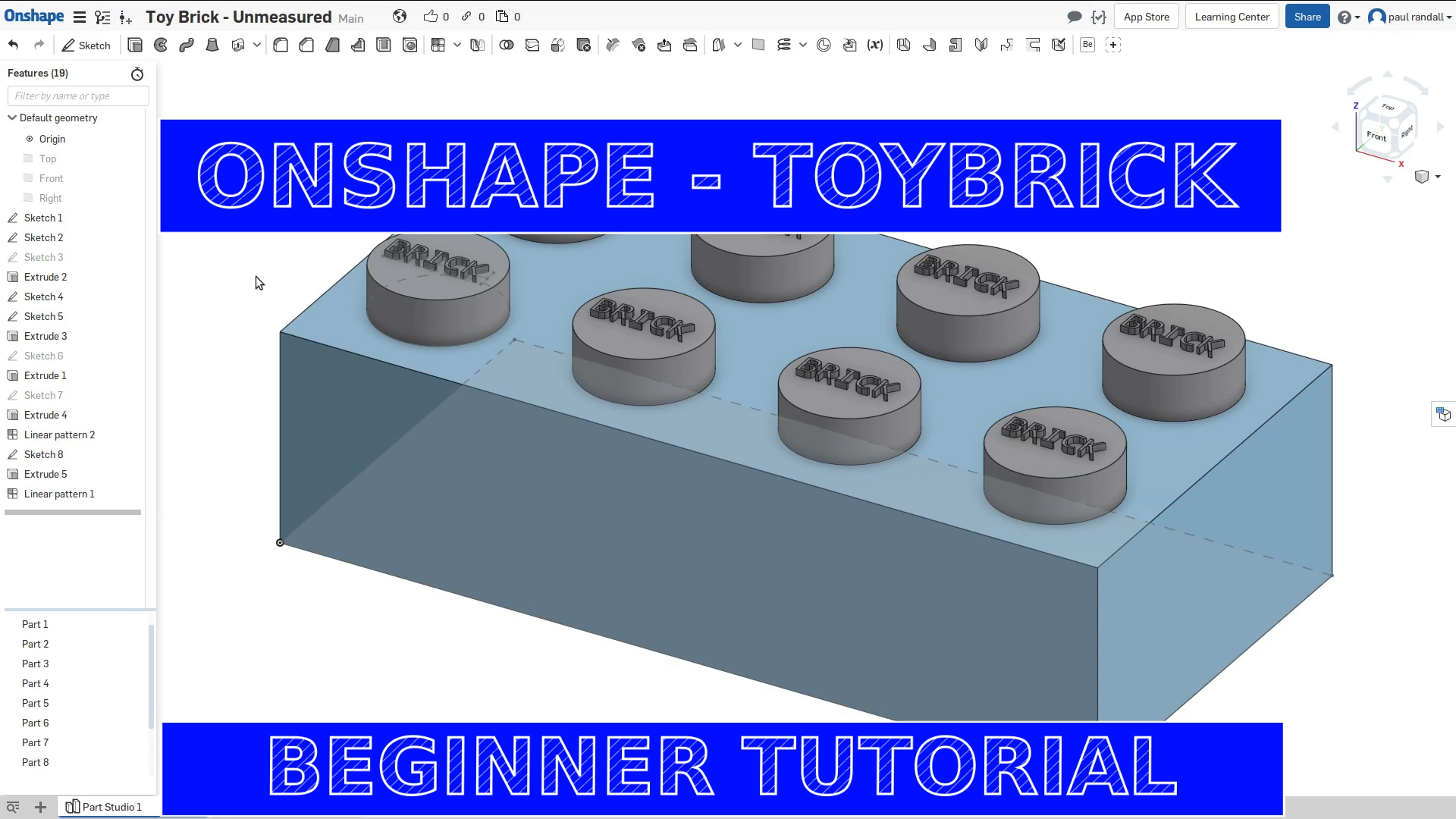Click the Undo arrow icon

[13, 45]
